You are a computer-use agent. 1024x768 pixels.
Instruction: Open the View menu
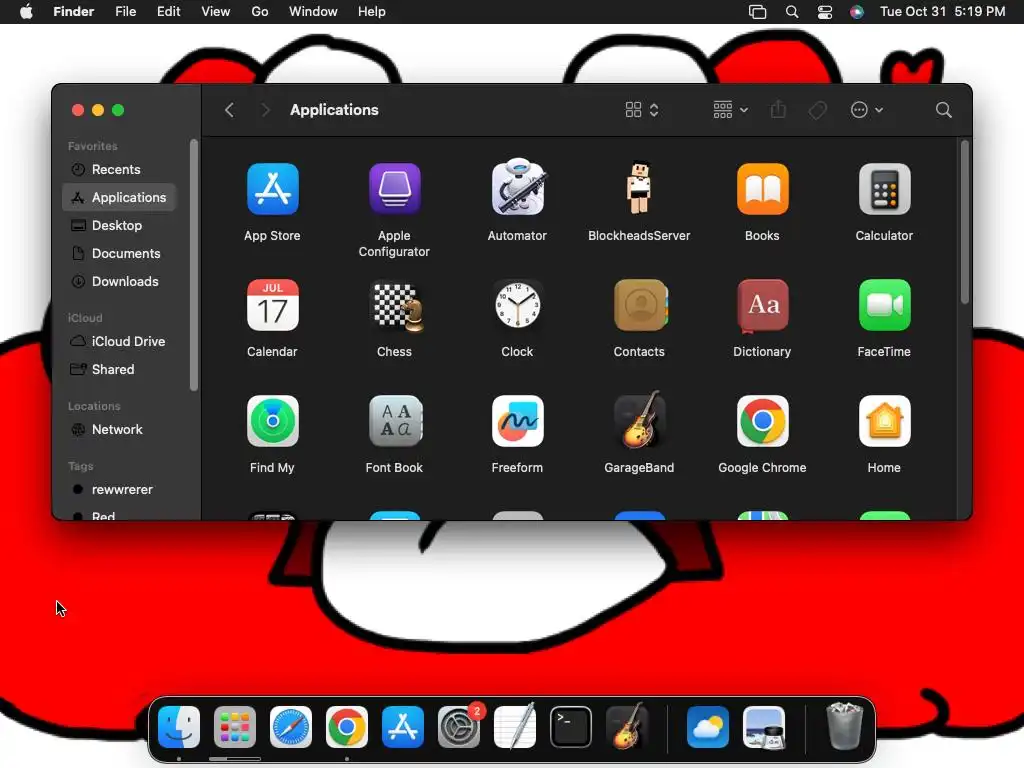tap(216, 12)
